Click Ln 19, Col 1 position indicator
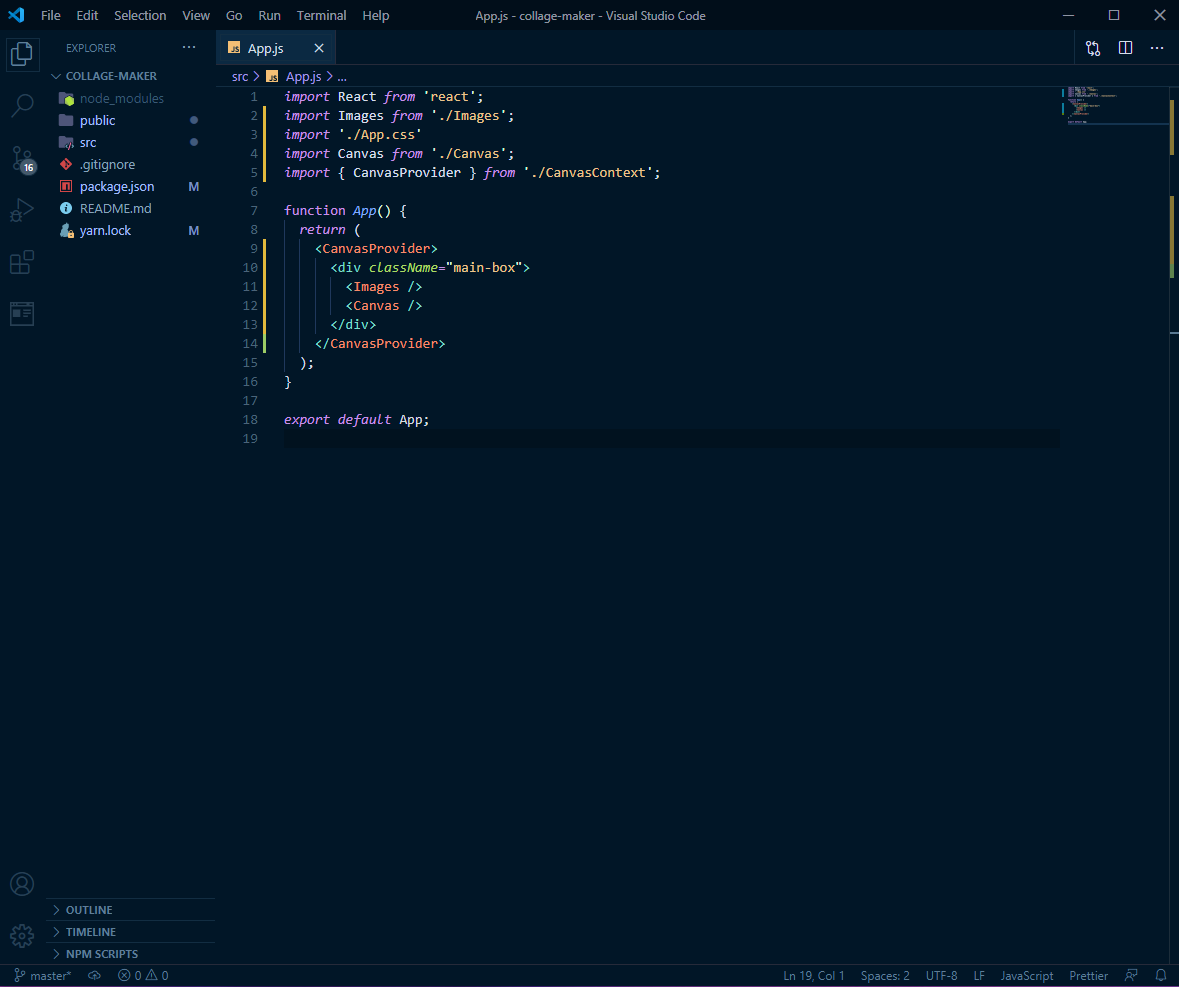Screen dimensions: 1179x987 click(x=814, y=976)
